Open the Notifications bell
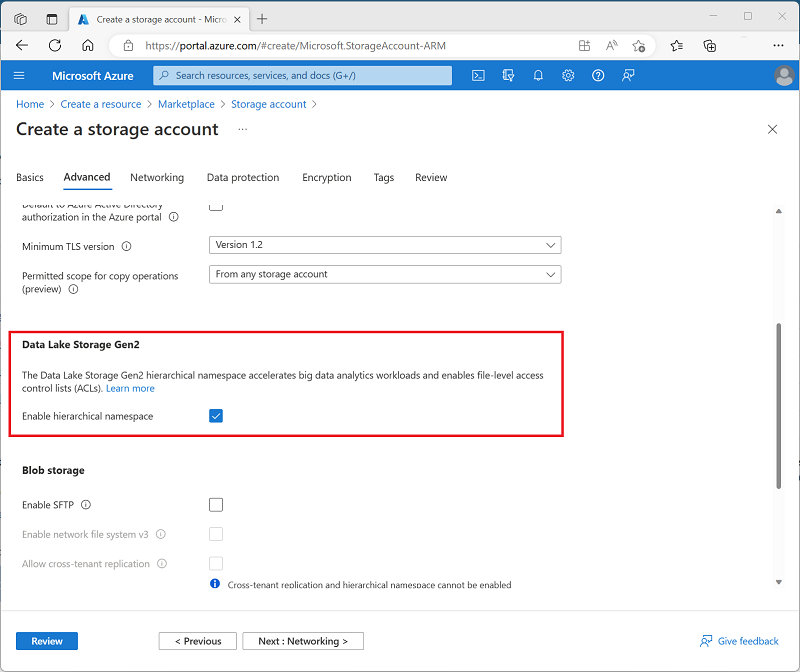The image size is (800, 672). point(539,75)
